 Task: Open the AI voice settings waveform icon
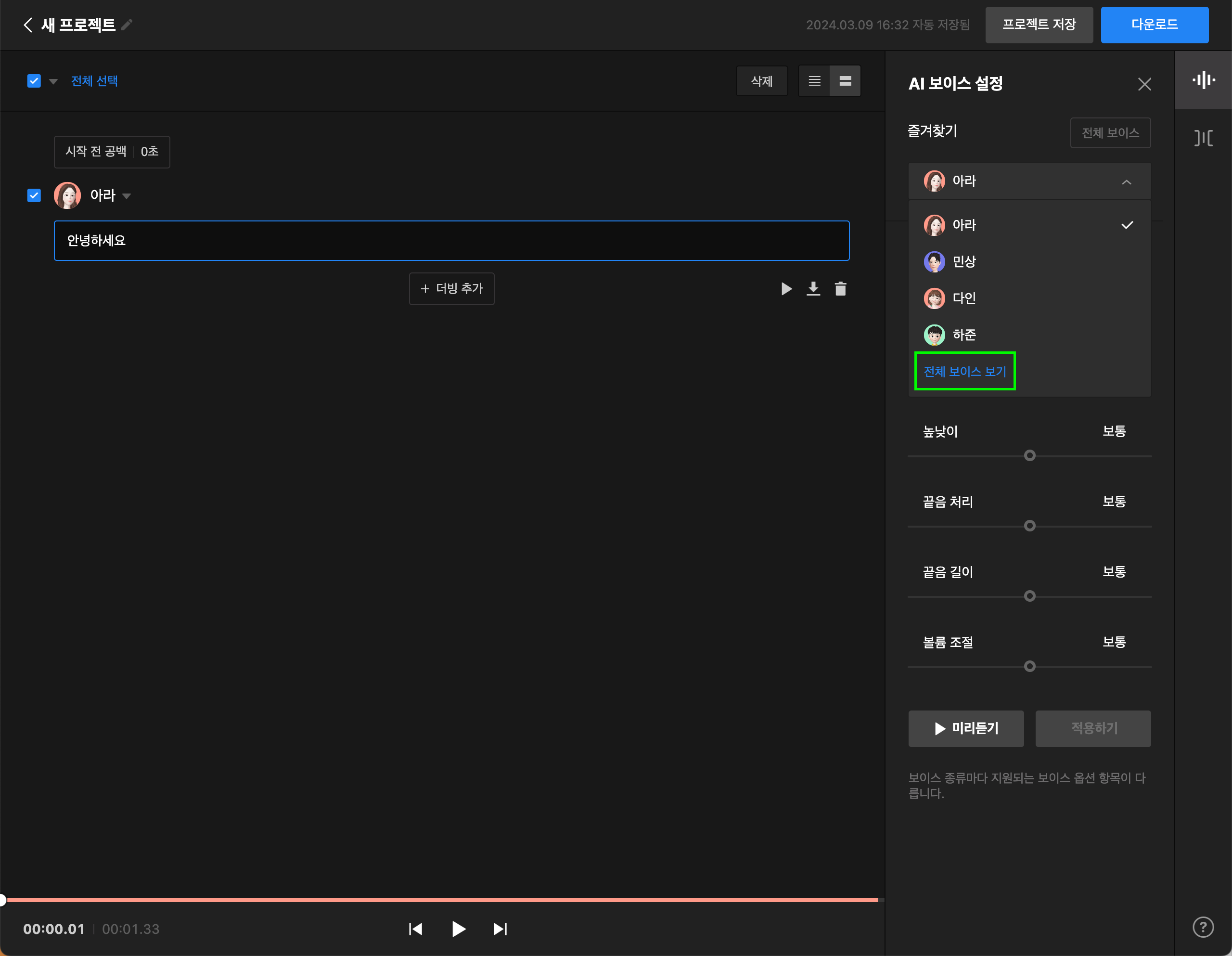(x=1203, y=80)
